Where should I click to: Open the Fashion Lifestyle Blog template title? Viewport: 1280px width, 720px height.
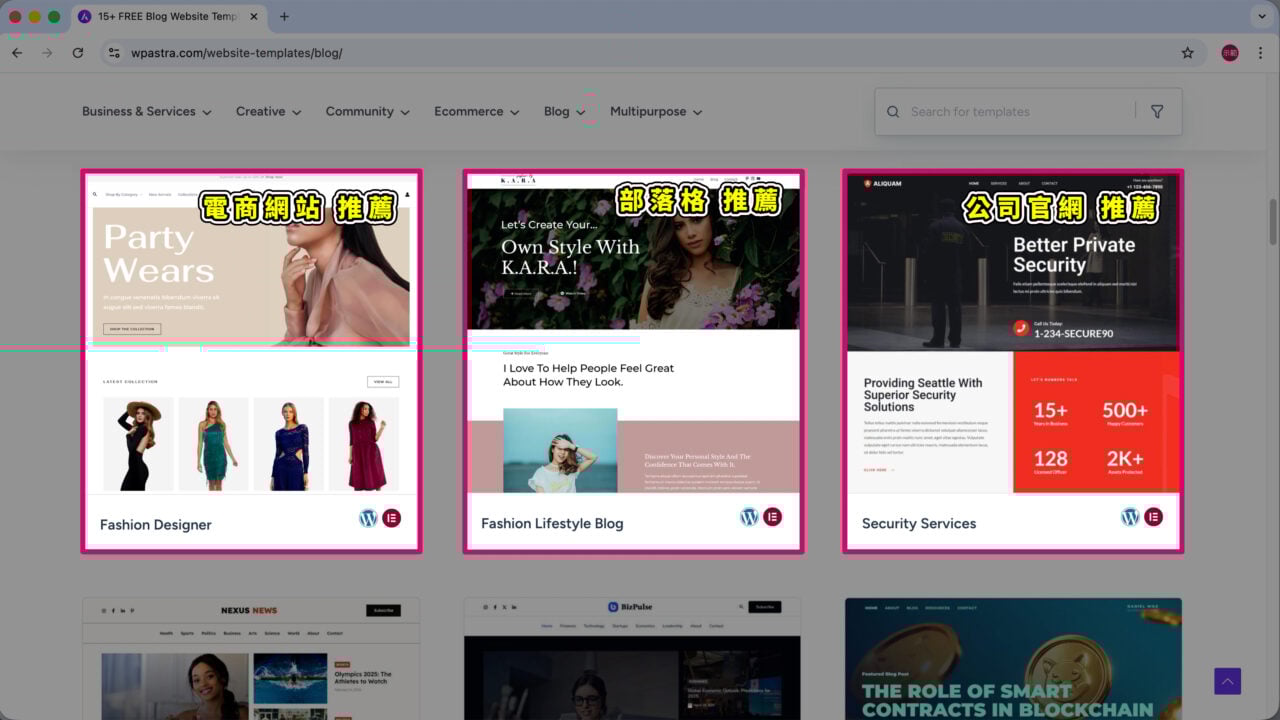[x=552, y=524]
